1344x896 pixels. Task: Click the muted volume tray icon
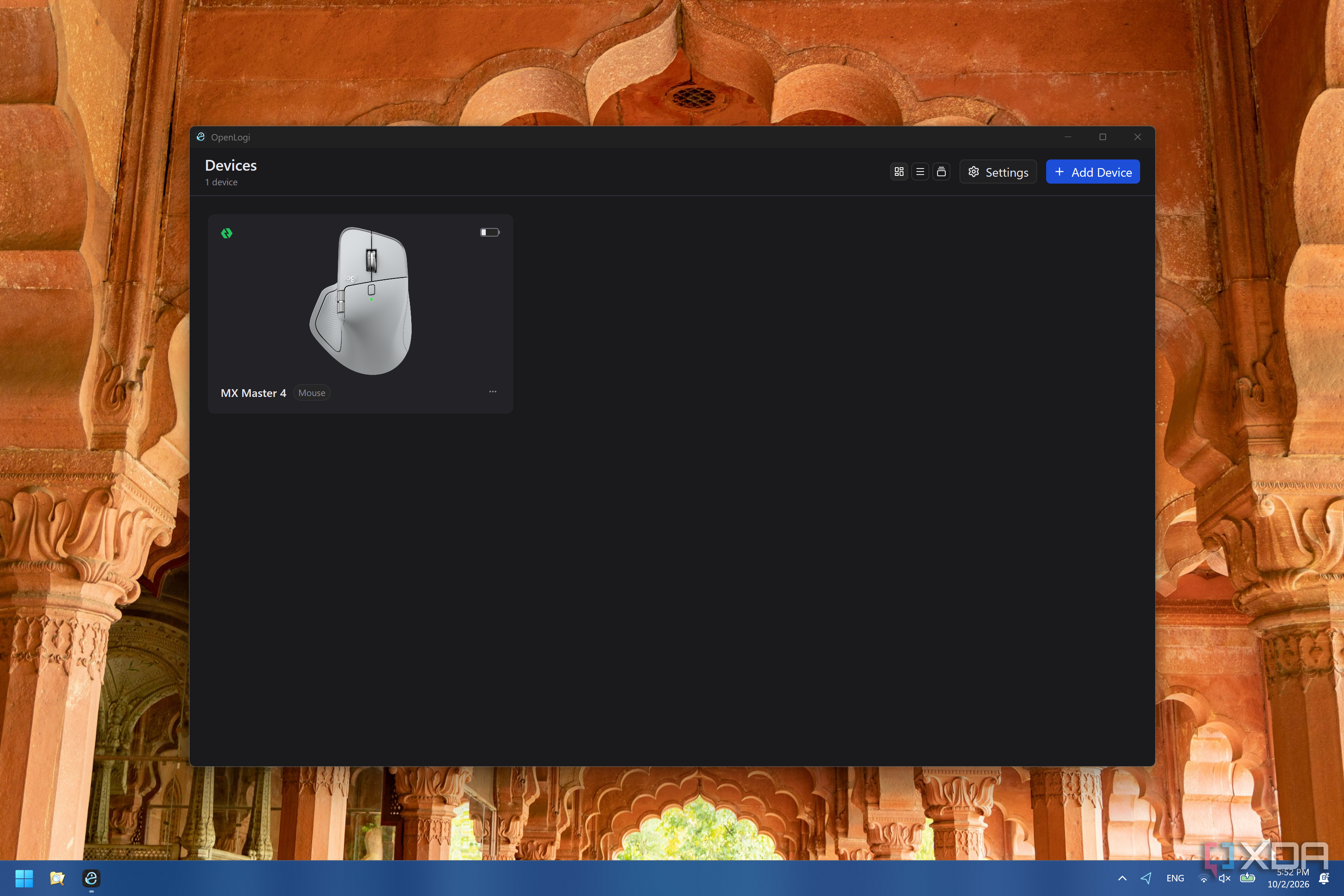tap(1225, 878)
